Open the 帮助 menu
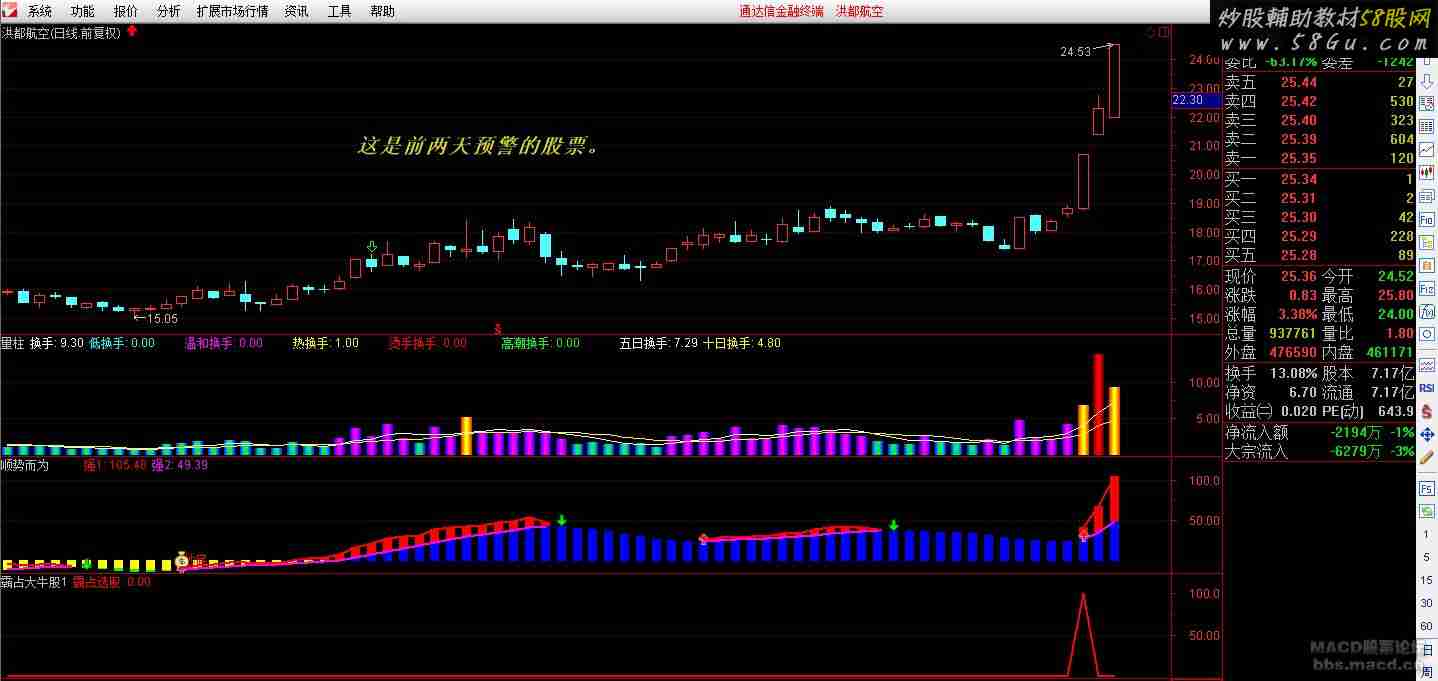This screenshot has width=1438, height=681. pyautogui.click(x=382, y=11)
